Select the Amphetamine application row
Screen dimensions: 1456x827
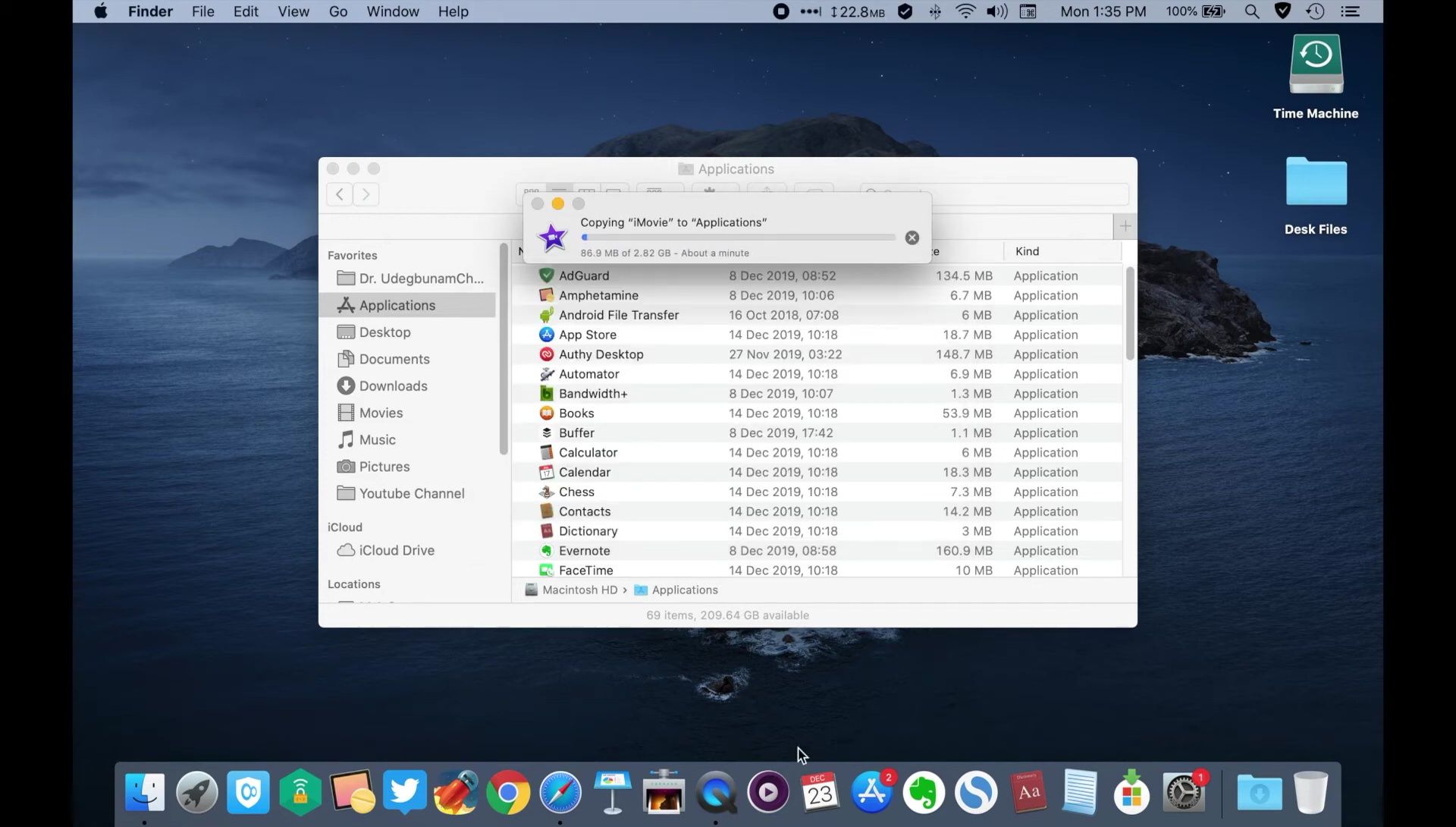click(817, 295)
